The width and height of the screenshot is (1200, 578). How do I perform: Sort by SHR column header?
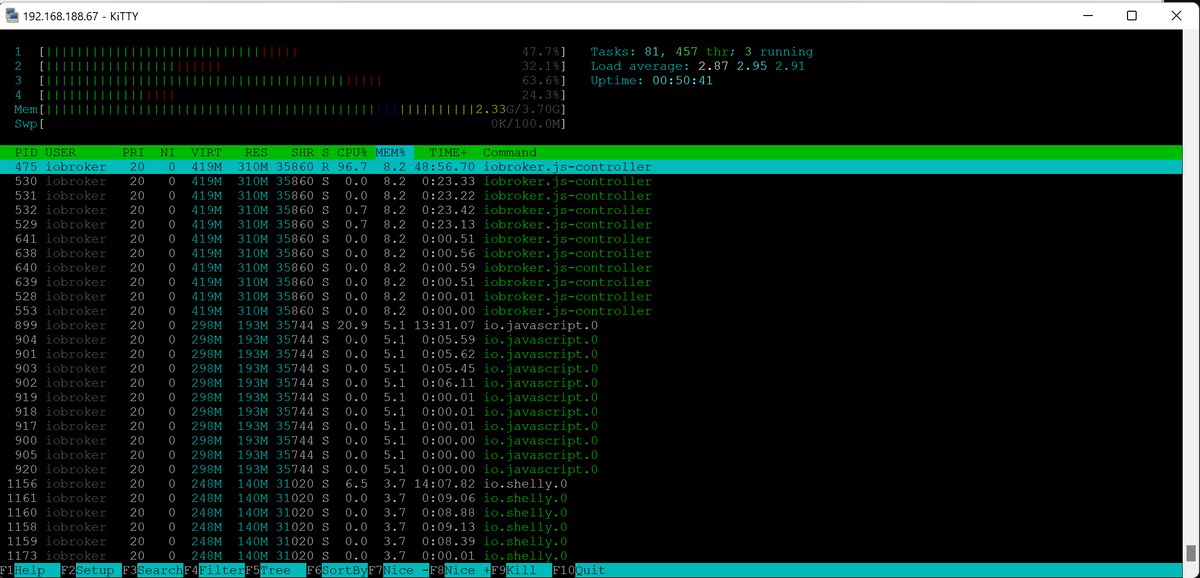tap(302, 153)
